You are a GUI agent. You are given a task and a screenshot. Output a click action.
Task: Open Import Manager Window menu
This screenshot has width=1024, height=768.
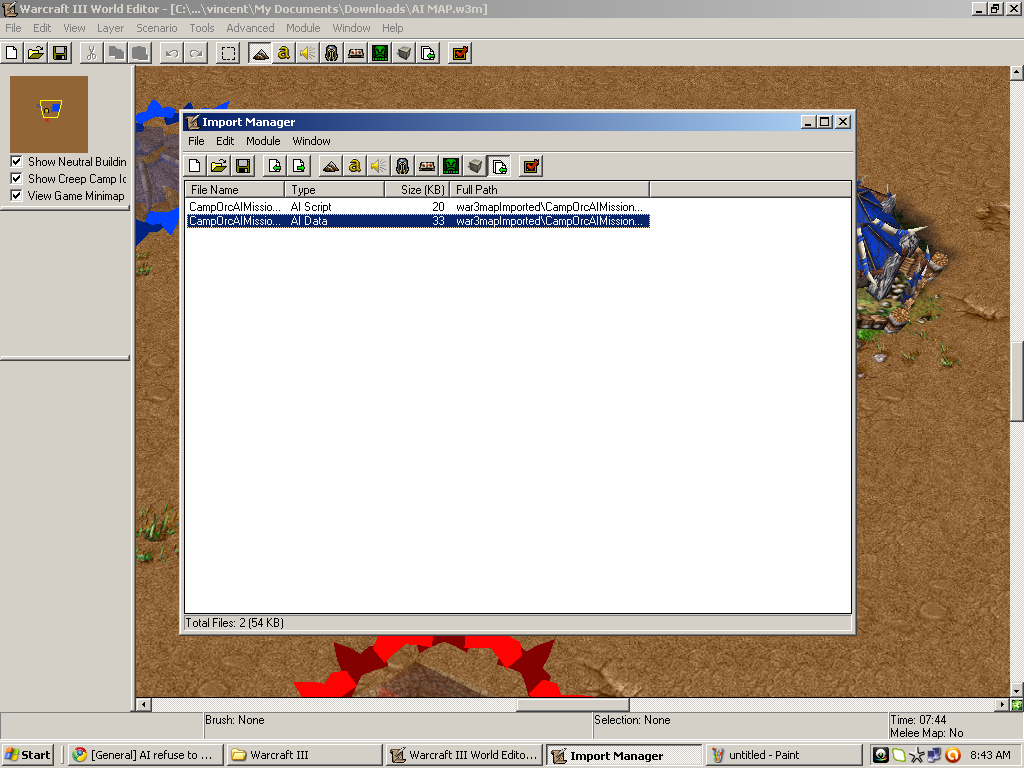pyautogui.click(x=312, y=141)
